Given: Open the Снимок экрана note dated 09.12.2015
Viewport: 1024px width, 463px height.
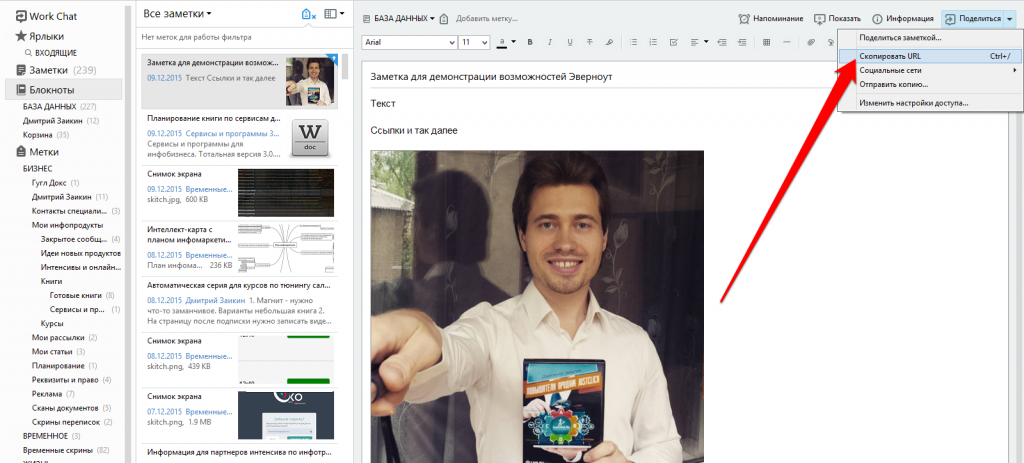Looking at the screenshot, I should (240, 193).
